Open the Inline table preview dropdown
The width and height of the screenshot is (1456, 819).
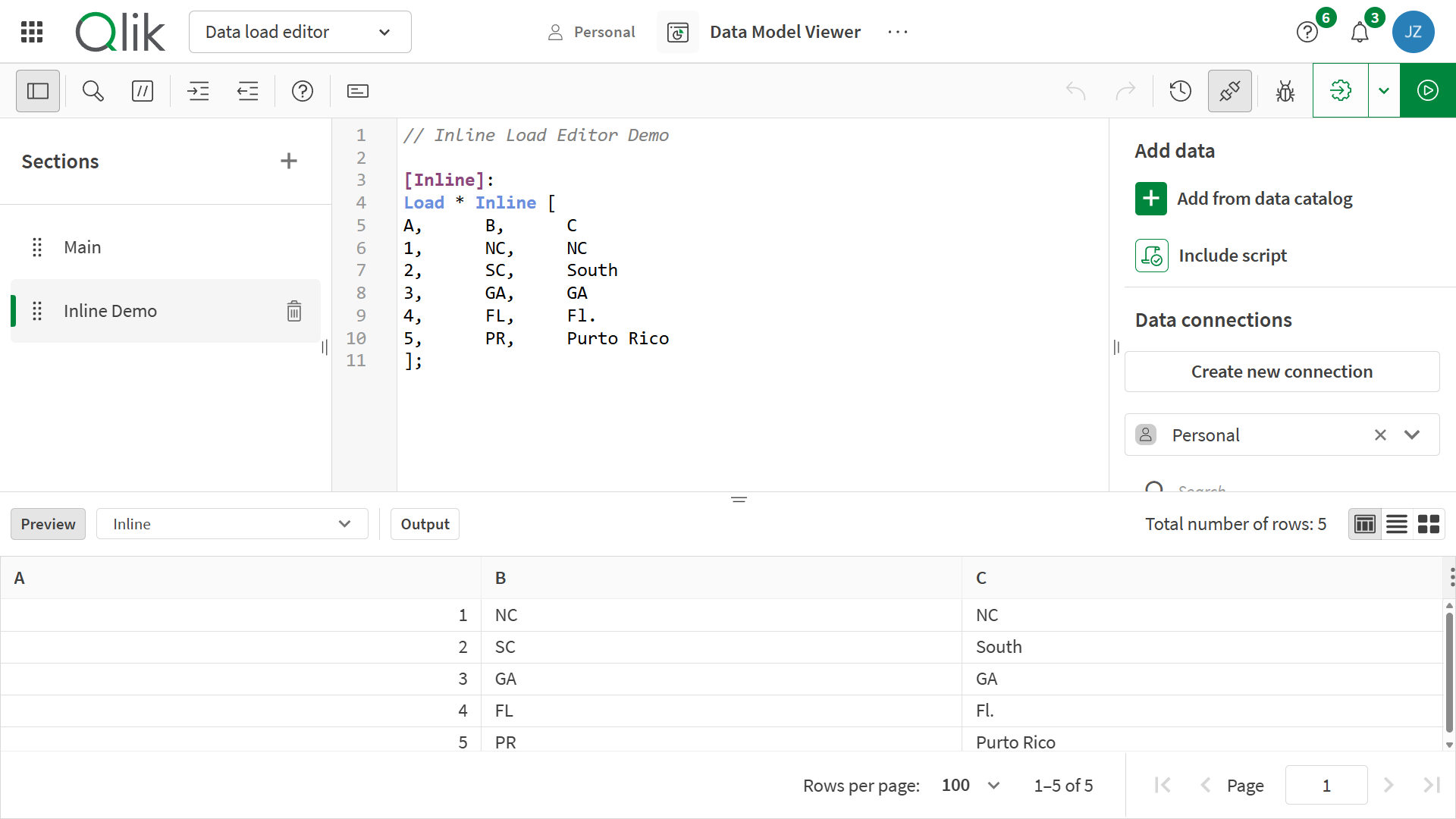pyautogui.click(x=232, y=523)
